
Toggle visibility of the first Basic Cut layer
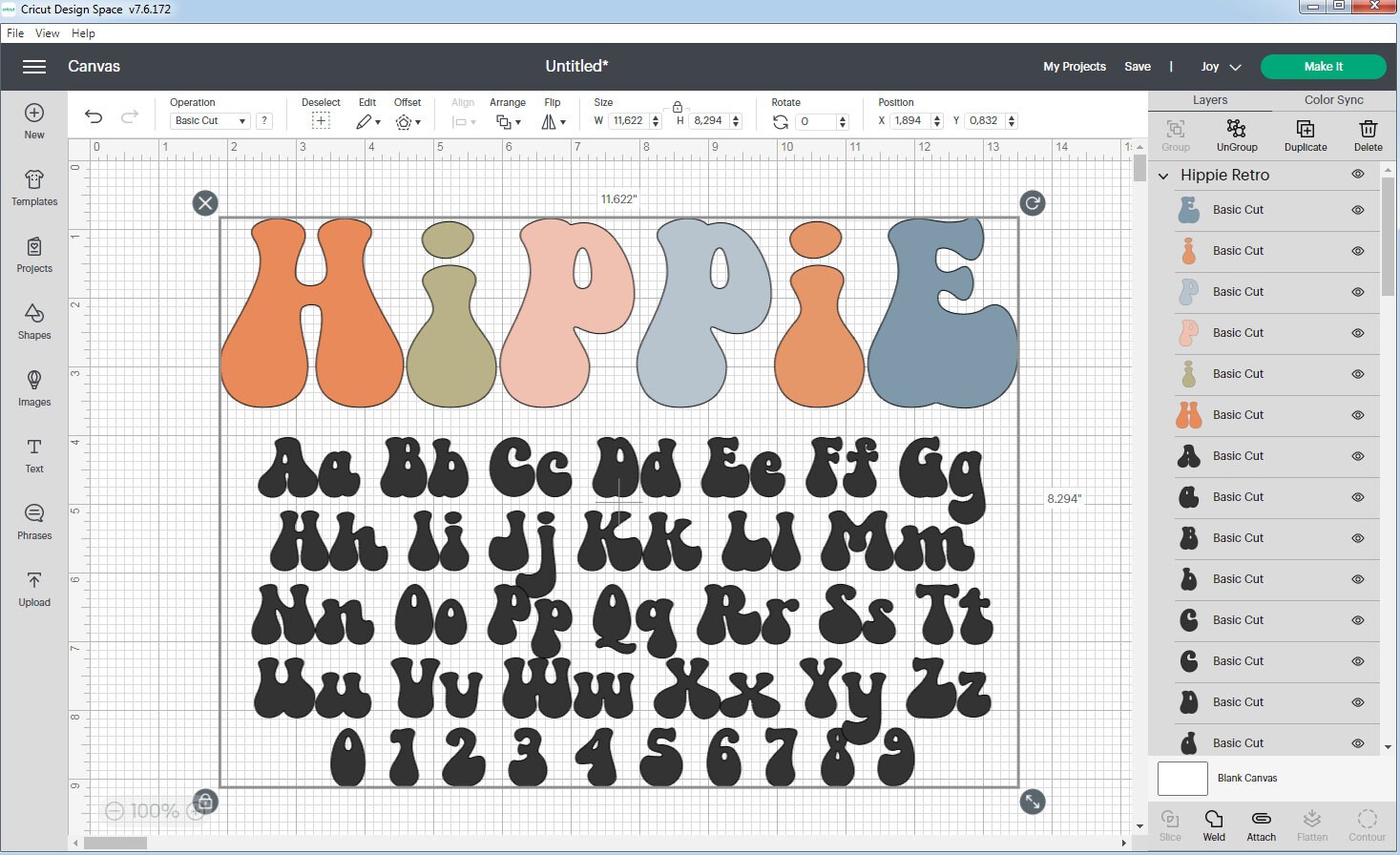1356,210
